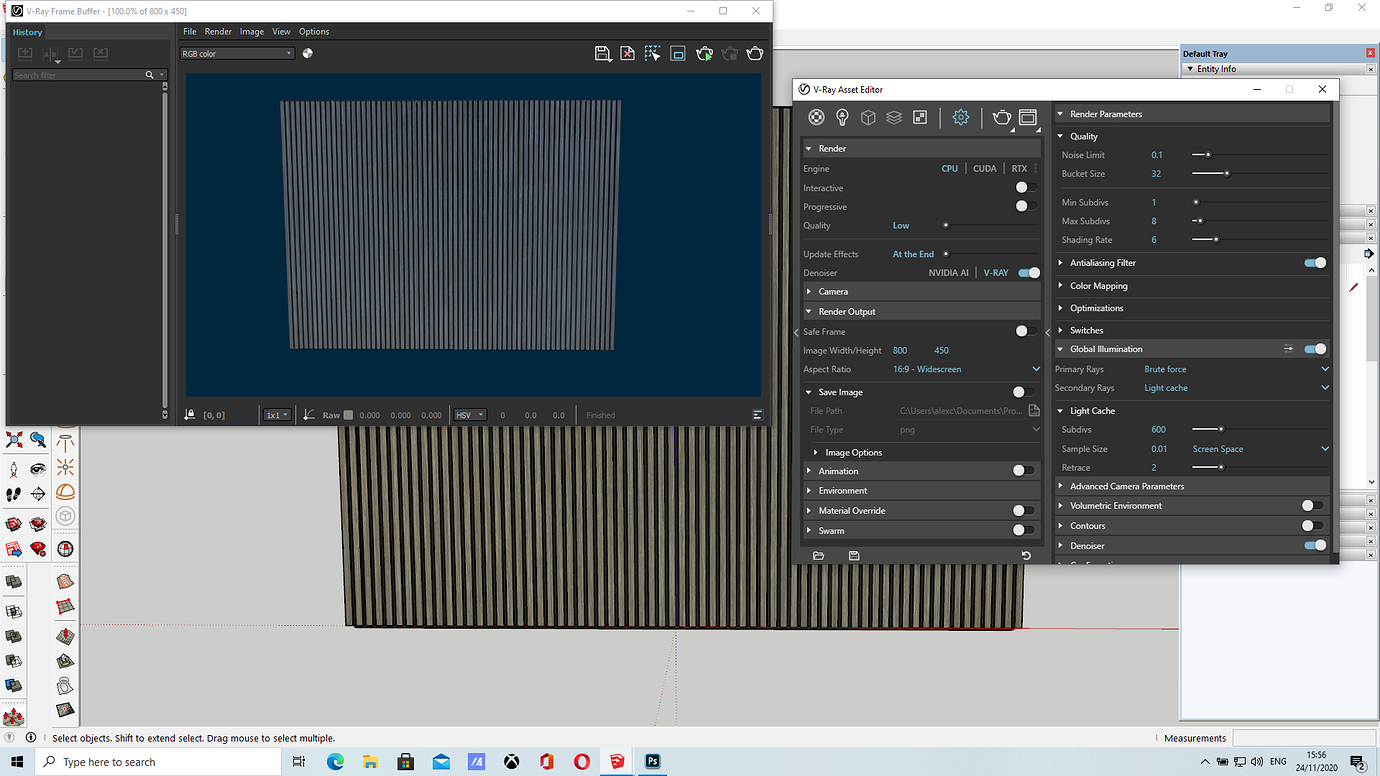
Task: Start a render with the teapot icon
Action: click(1001, 117)
